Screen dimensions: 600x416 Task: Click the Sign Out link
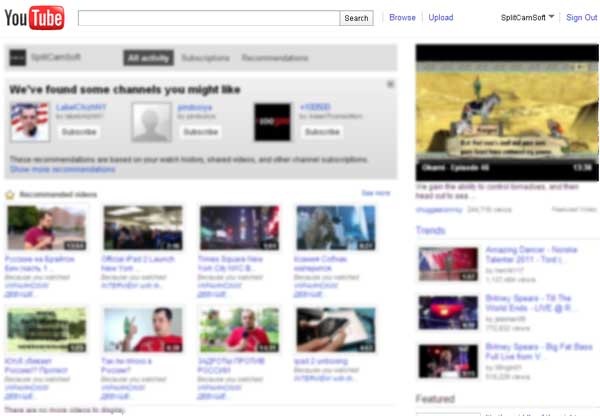pyautogui.click(x=581, y=18)
